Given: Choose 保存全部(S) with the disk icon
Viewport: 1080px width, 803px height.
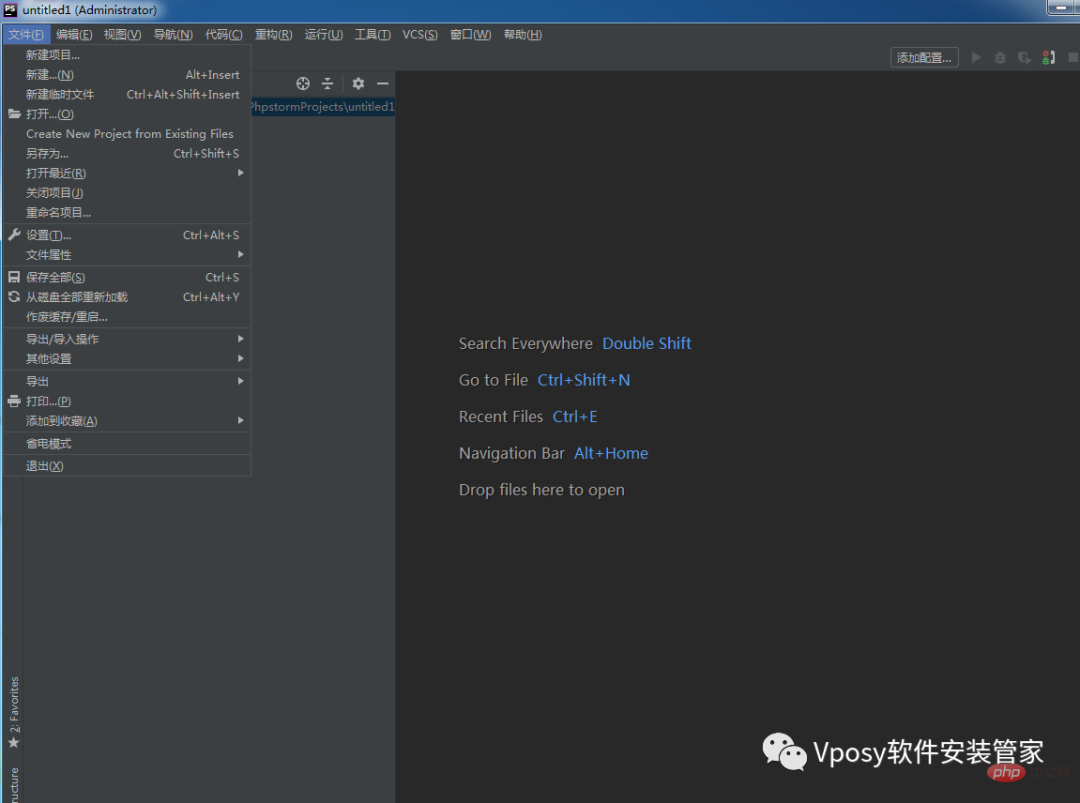Looking at the screenshot, I should pos(127,278).
